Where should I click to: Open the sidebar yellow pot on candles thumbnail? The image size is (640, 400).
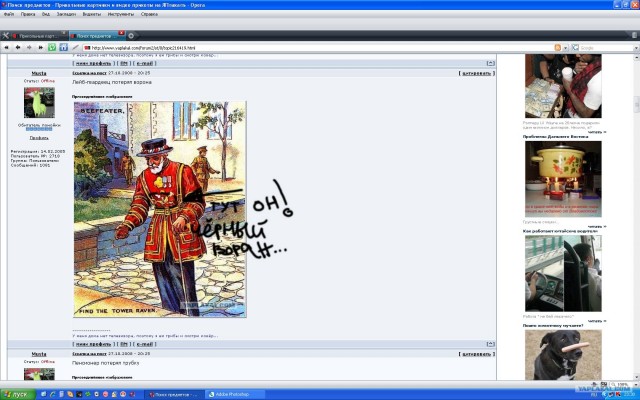[563, 179]
